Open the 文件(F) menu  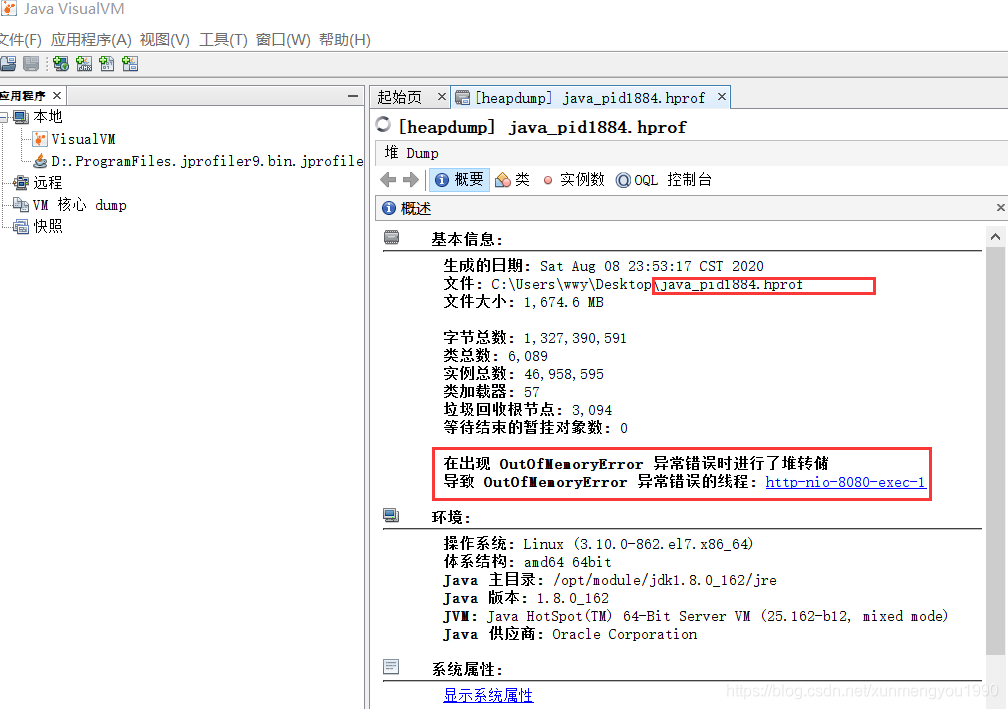21,40
